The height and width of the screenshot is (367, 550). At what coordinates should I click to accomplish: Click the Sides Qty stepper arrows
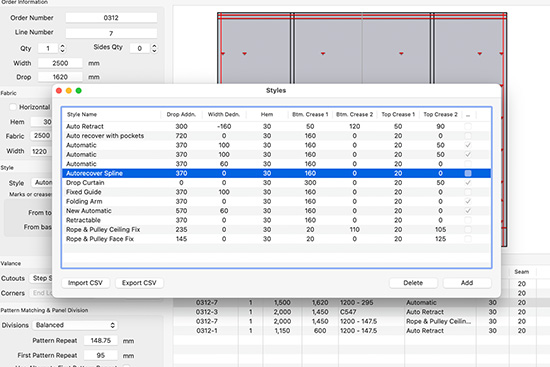[154, 48]
